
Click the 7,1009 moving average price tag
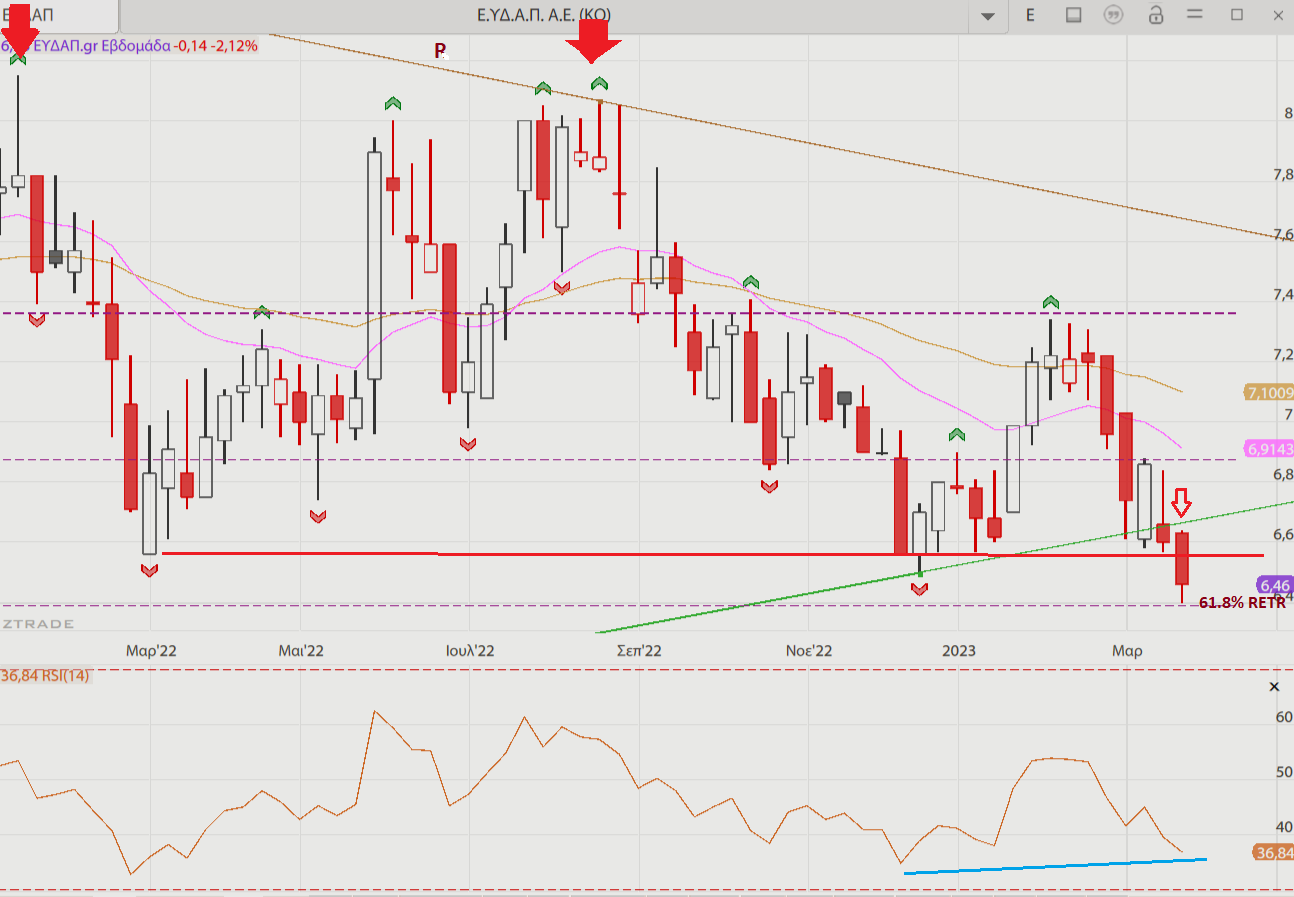tap(1270, 392)
